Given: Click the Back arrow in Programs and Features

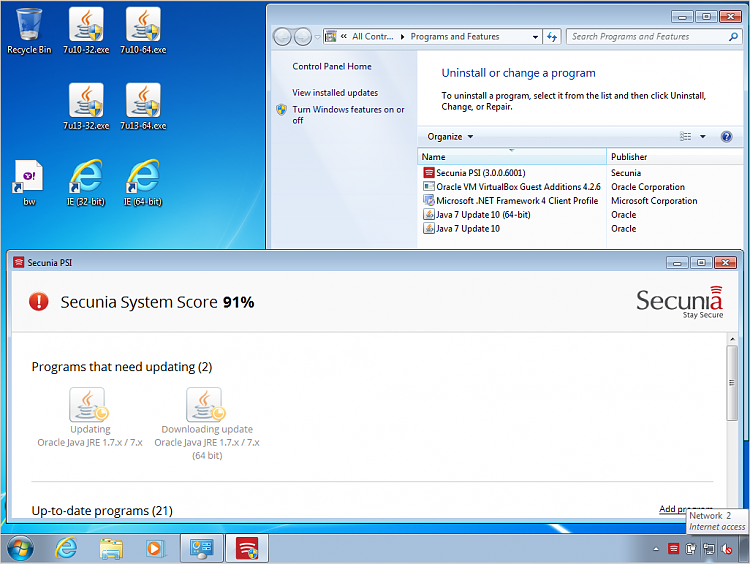Looking at the screenshot, I should point(282,37).
